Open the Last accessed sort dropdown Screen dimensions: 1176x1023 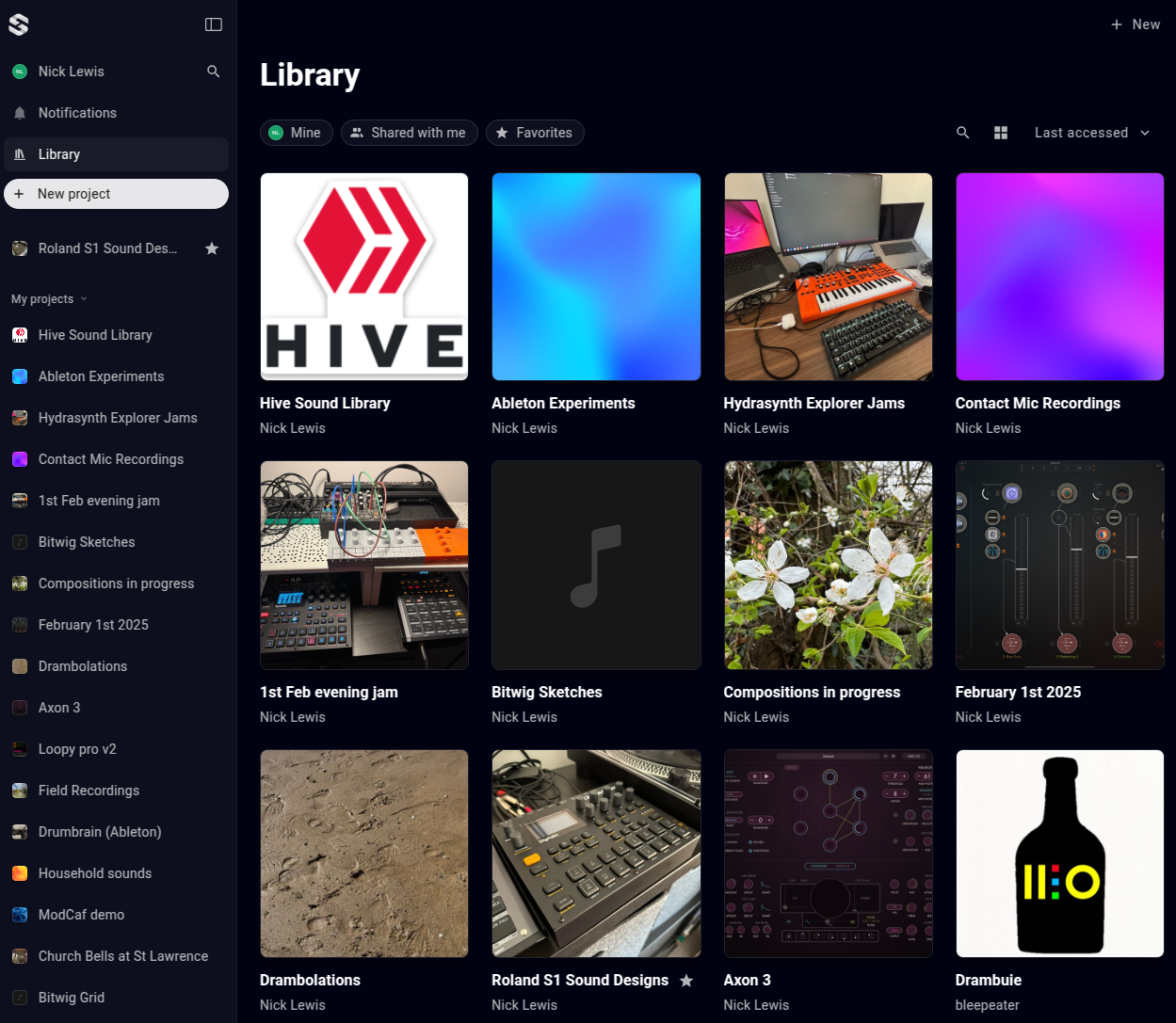(1092, 133)
